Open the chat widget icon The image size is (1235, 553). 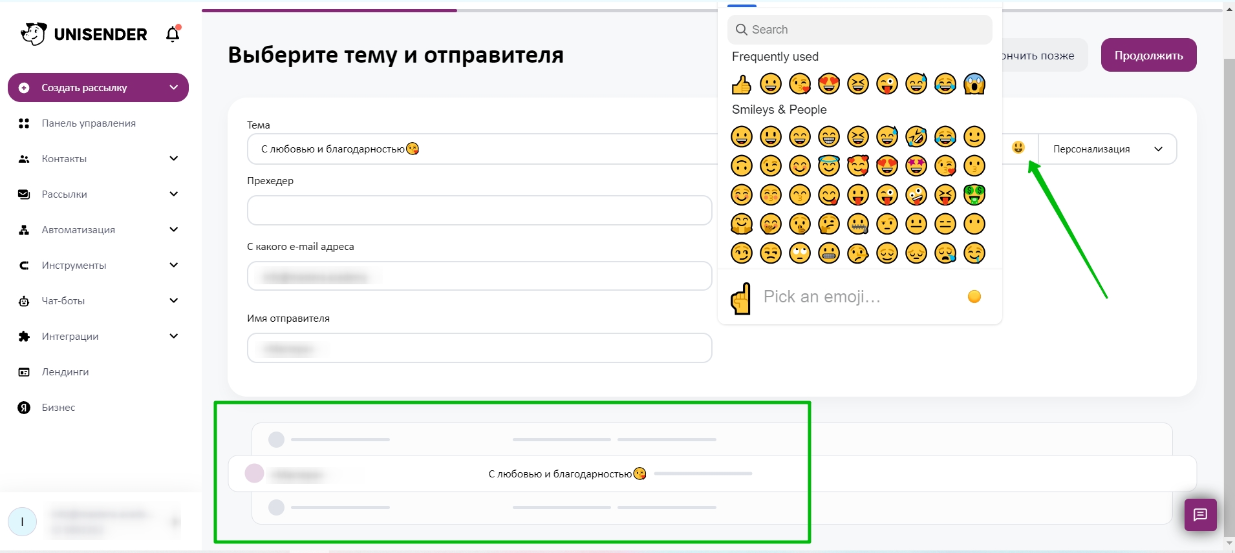click(x=1200, y=515)
